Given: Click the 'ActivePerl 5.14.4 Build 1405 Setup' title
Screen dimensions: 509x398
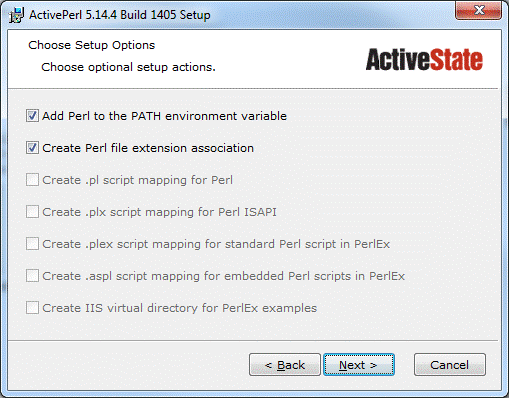Looking at the screenshot, I should [x=120, y=15].
